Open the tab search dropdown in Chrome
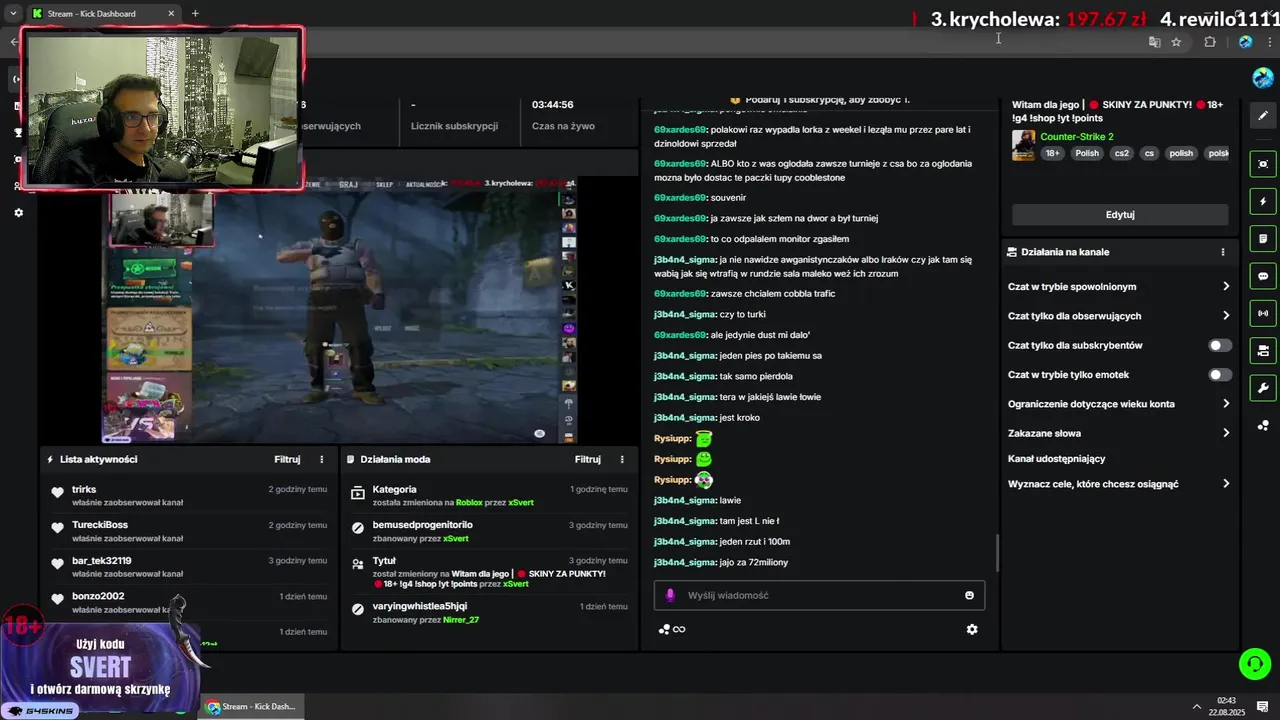This screenshot has height=720, width=1280. tap(12, 13)
